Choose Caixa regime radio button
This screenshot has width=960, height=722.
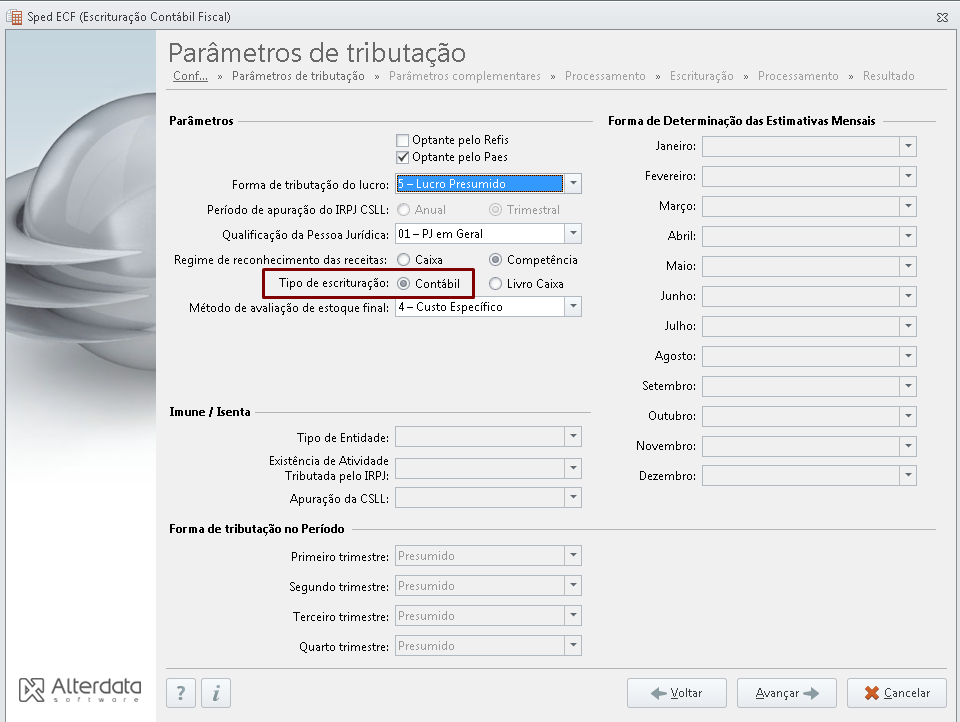[403, 260]
